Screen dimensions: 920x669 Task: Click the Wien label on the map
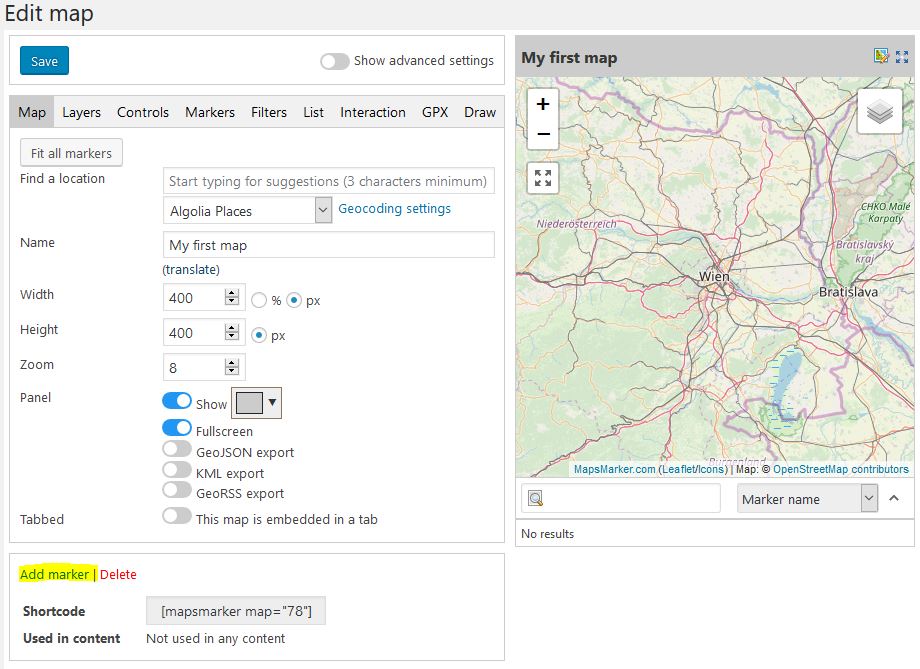pos(714,276)
